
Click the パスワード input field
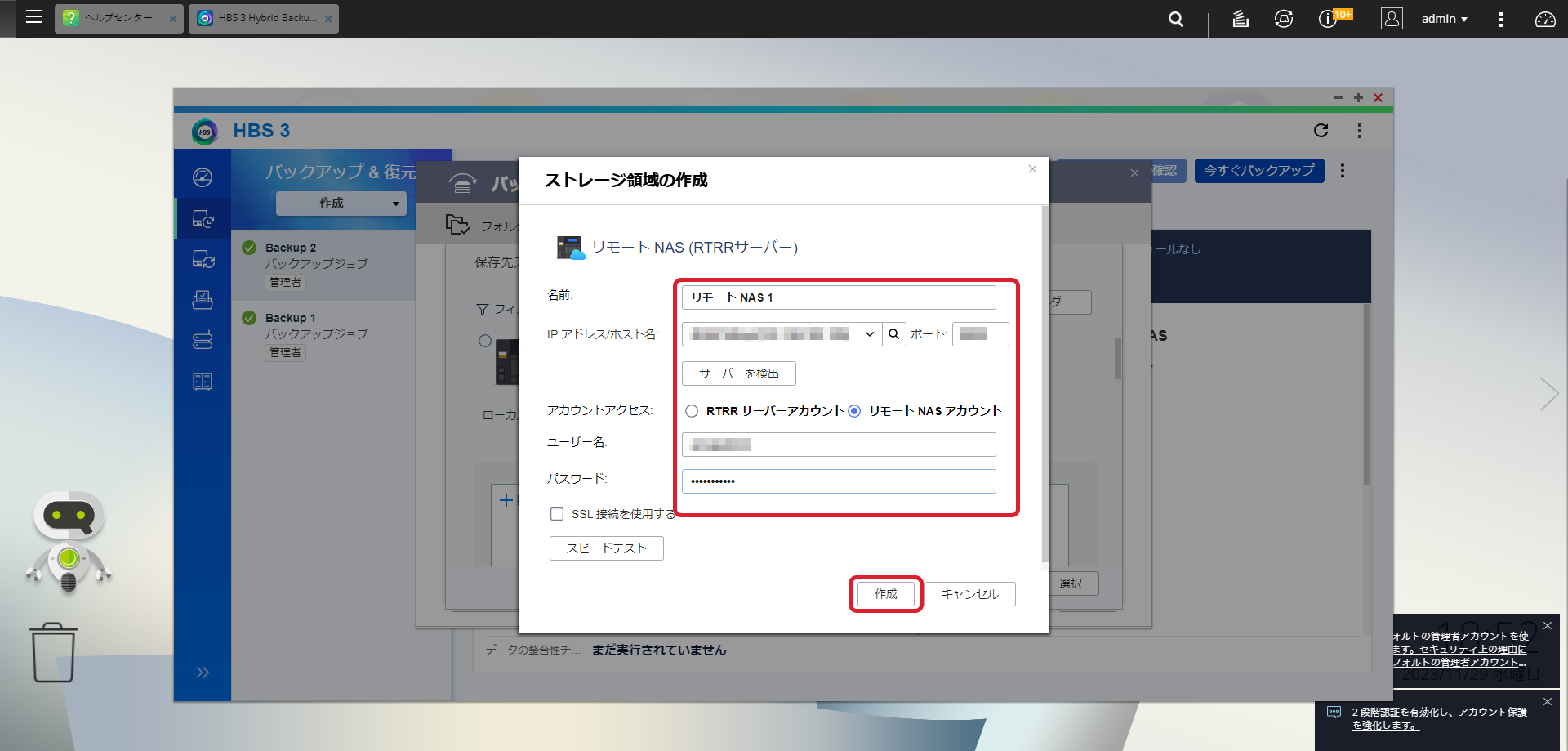pyautogui.click(x=839, y=481)
